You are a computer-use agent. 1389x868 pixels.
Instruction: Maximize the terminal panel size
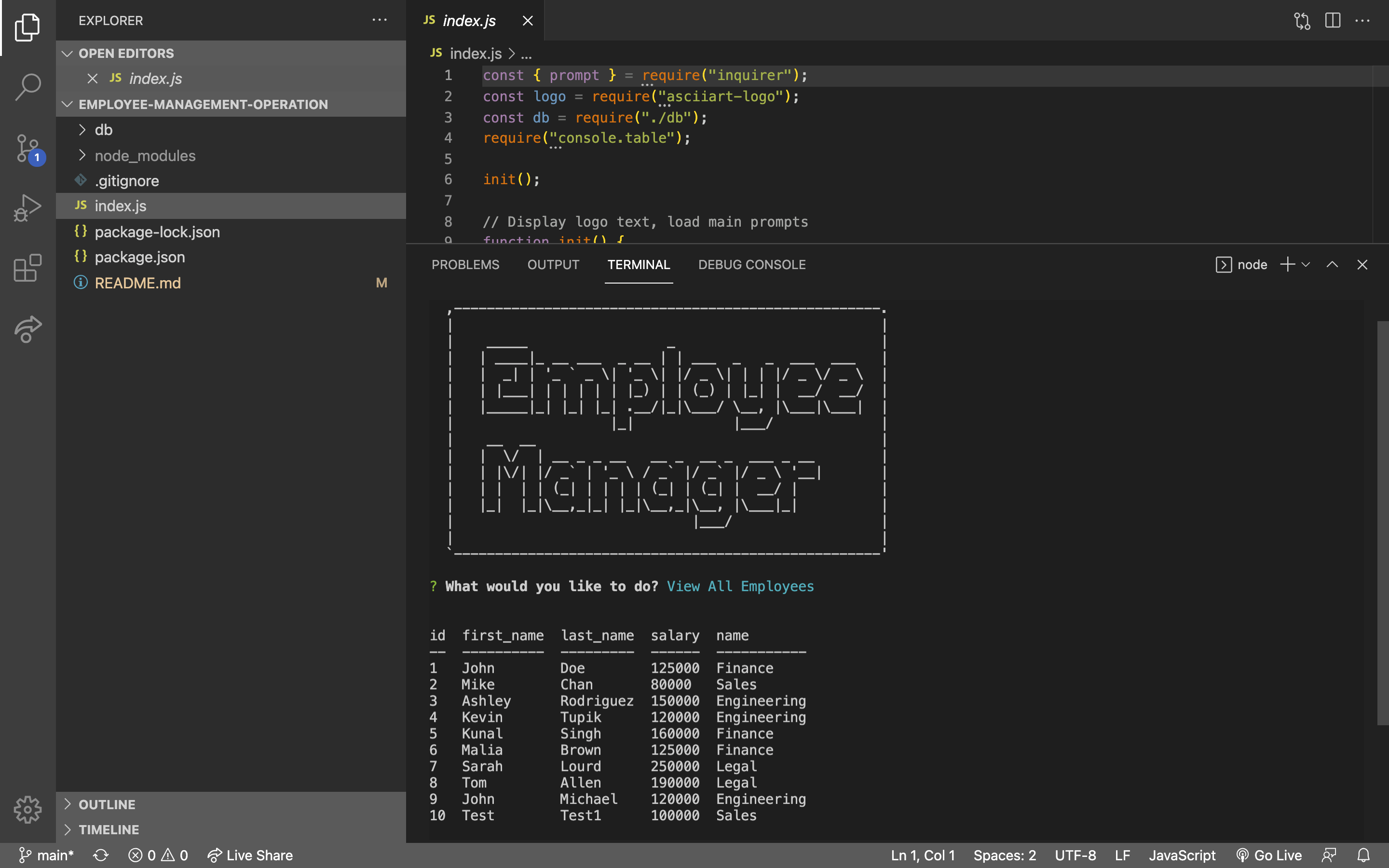[x=1332, y=265]
